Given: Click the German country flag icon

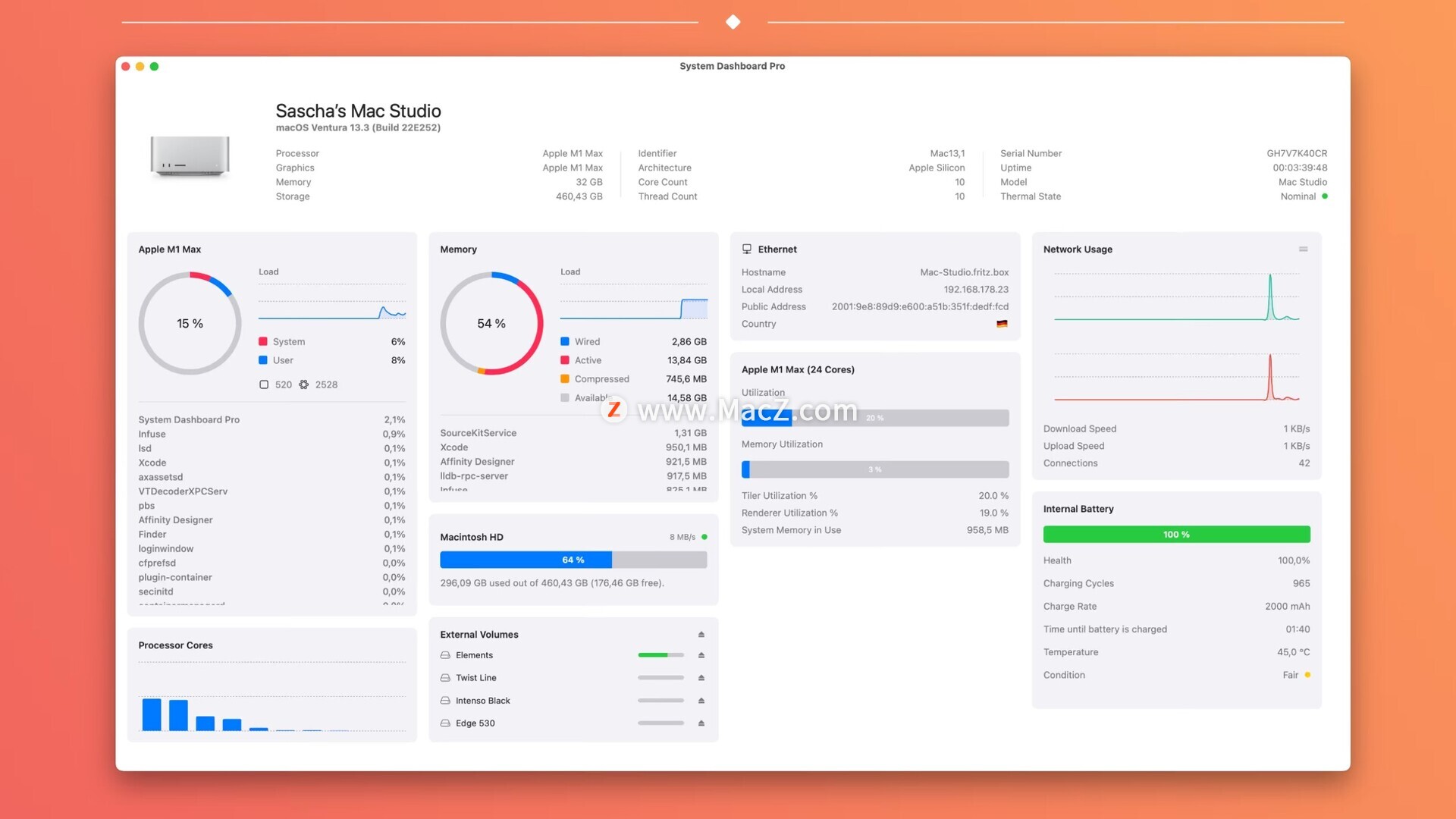Looking at the screenshot, I should click(1002, 324).
